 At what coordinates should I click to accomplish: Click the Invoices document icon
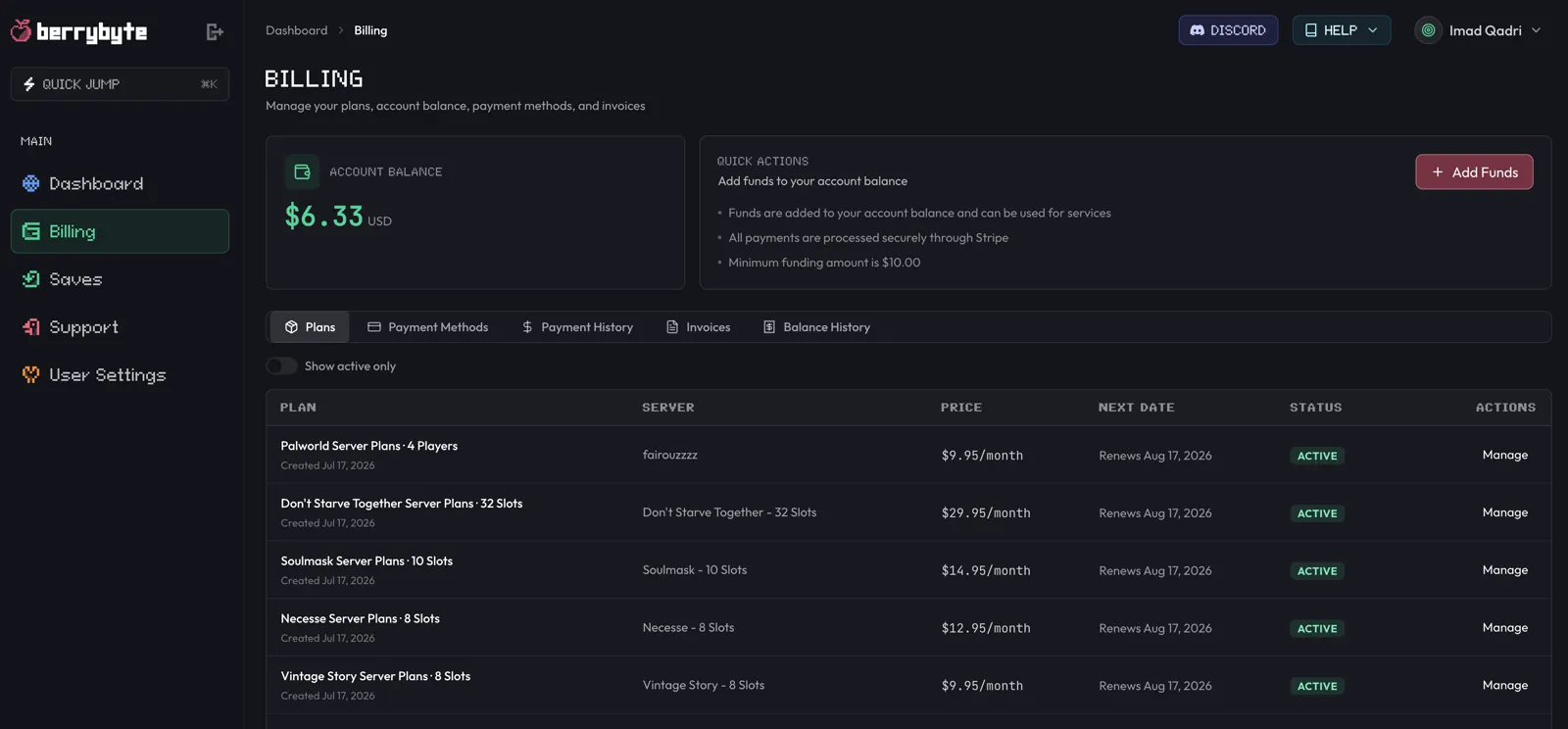tap(672, 327)
